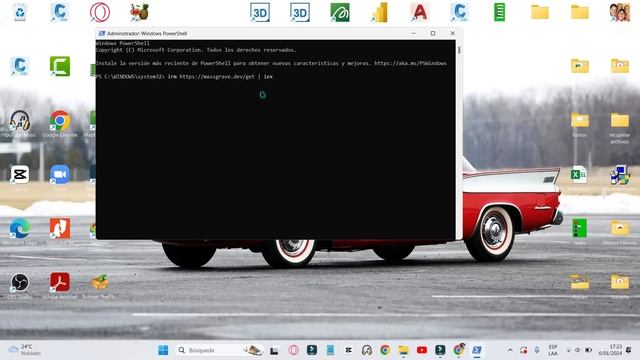
Task: Open the blue notepad taskbar icon
Action: [x=330, y=350]
